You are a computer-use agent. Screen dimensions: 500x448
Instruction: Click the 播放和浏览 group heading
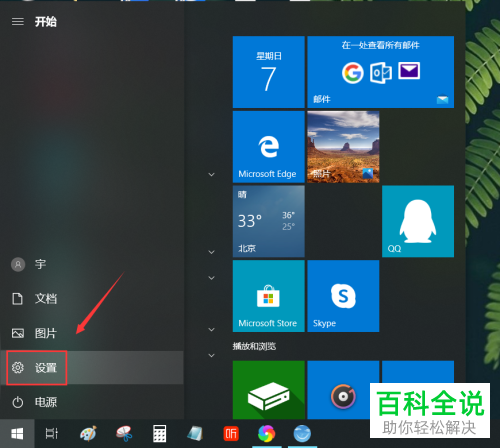pyautogui.click(x=254, y=346)
